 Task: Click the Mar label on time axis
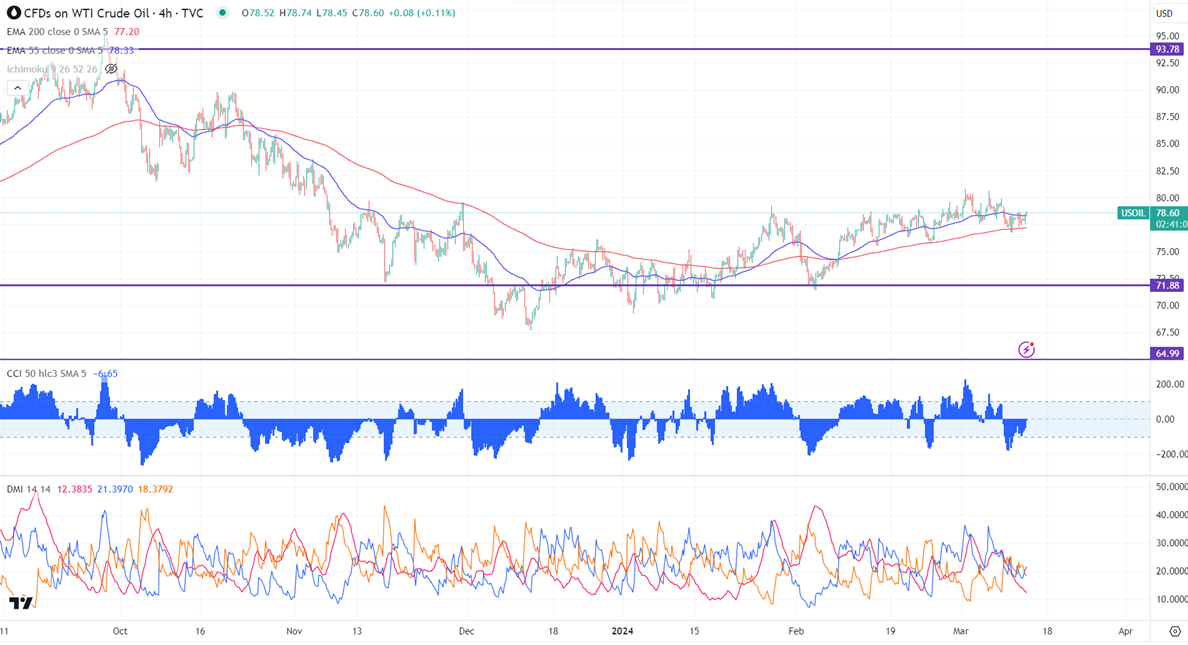point(961,631)
